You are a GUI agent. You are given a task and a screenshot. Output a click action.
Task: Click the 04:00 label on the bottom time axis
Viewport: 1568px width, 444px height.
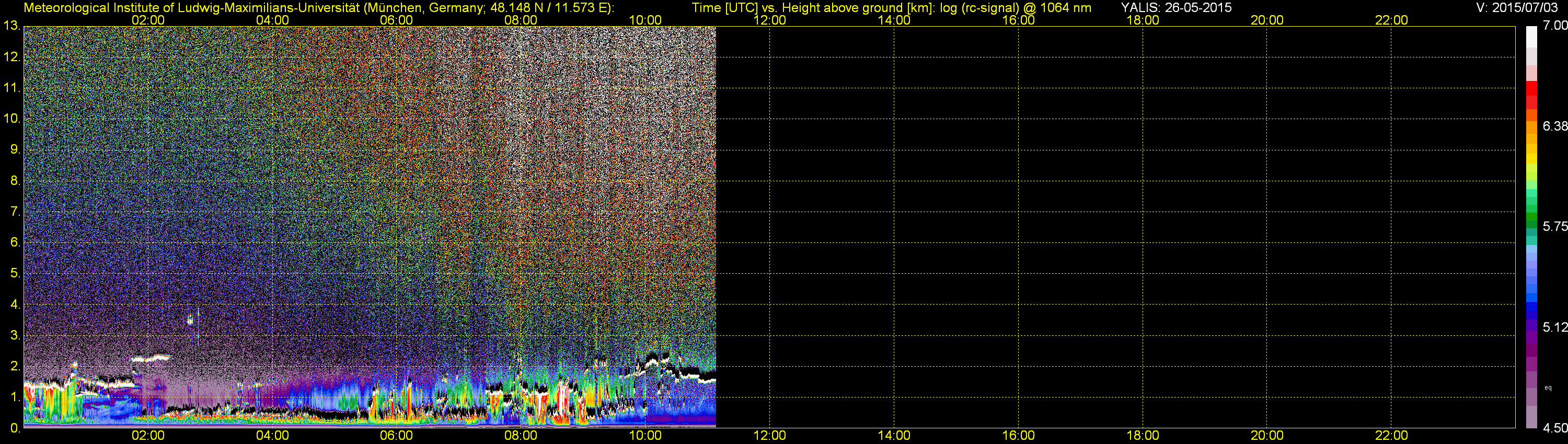click(272, 436)
